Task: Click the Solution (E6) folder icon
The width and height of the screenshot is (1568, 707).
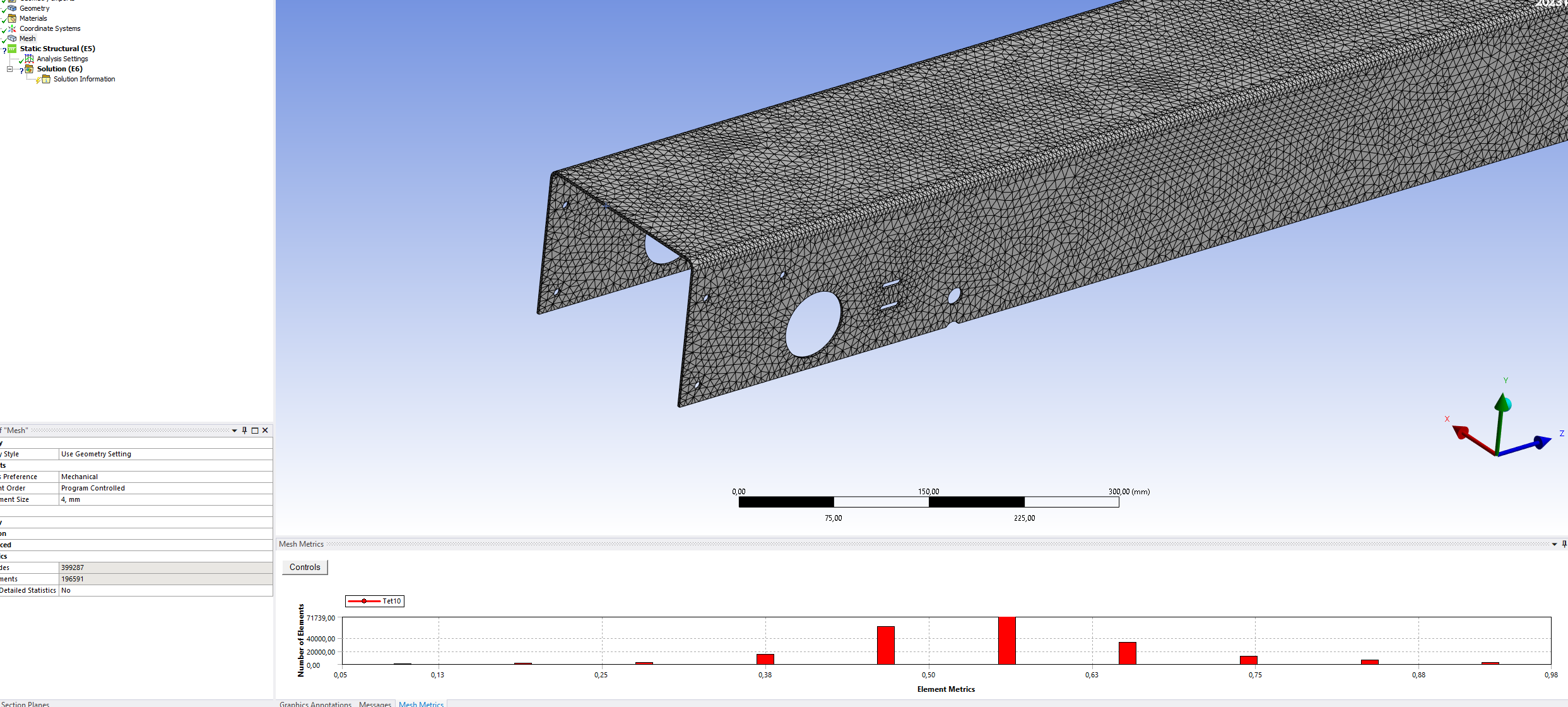Action: pos(29,69)
